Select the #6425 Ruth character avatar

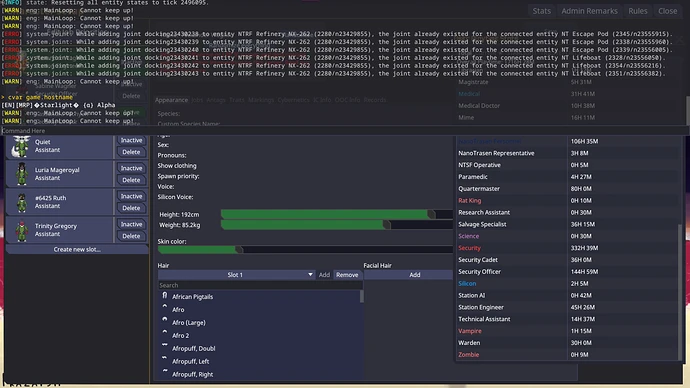22,202
